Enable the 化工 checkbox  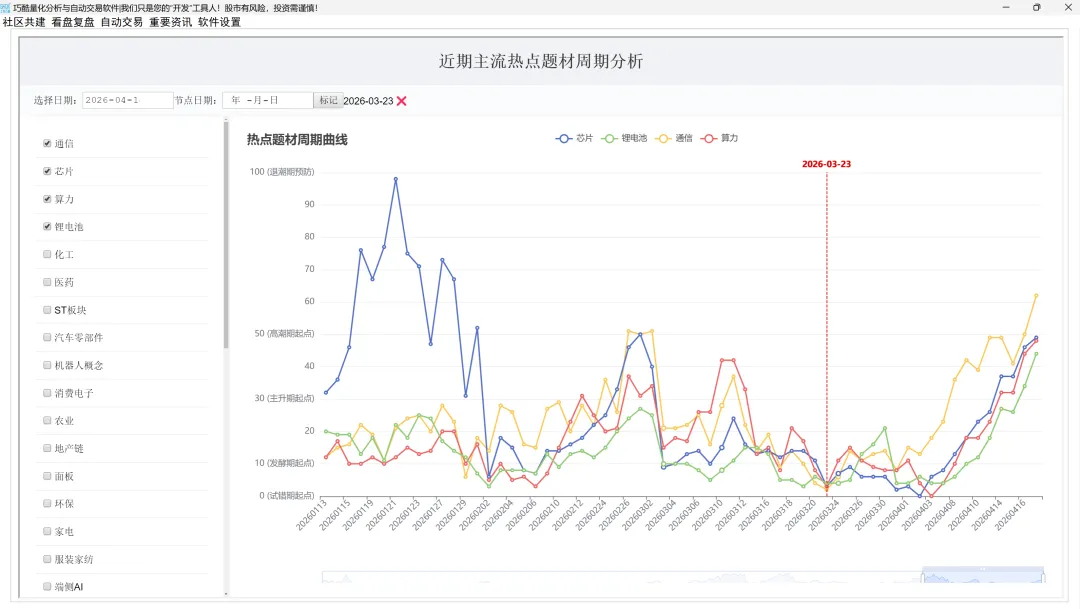click(47, 254)
